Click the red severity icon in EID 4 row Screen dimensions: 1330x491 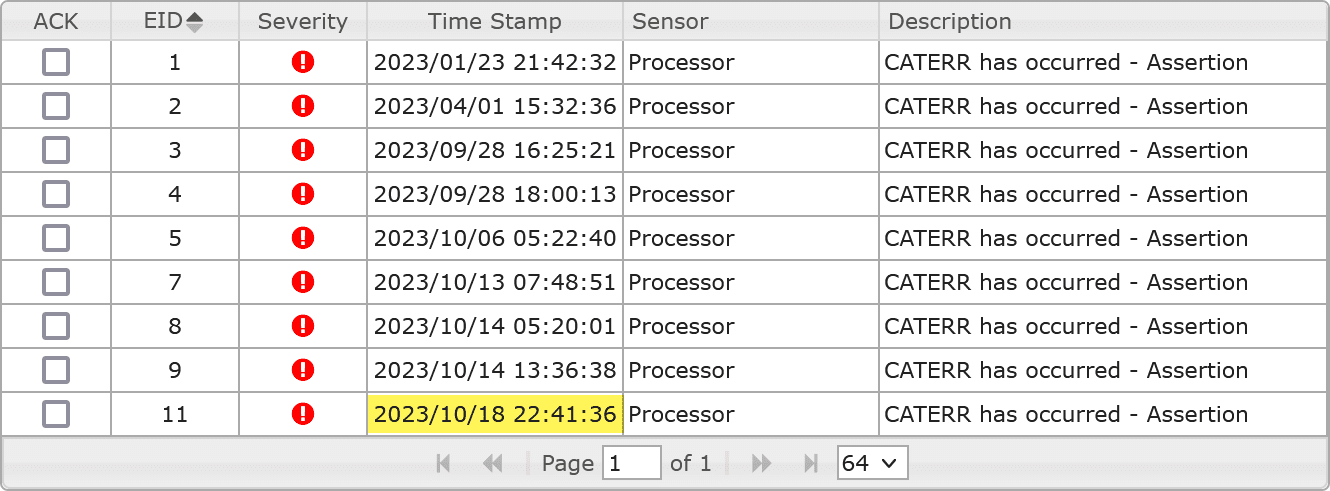point(303,194)
